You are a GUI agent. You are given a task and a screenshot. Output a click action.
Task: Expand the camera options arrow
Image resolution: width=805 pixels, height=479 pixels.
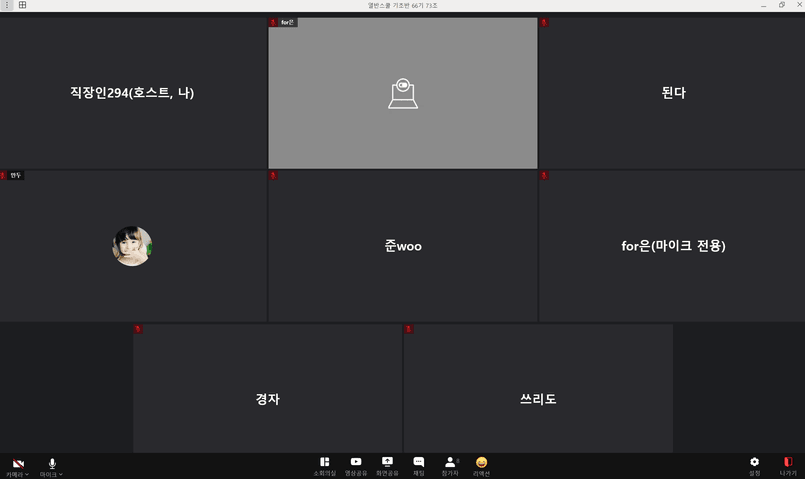click(27, 474)
